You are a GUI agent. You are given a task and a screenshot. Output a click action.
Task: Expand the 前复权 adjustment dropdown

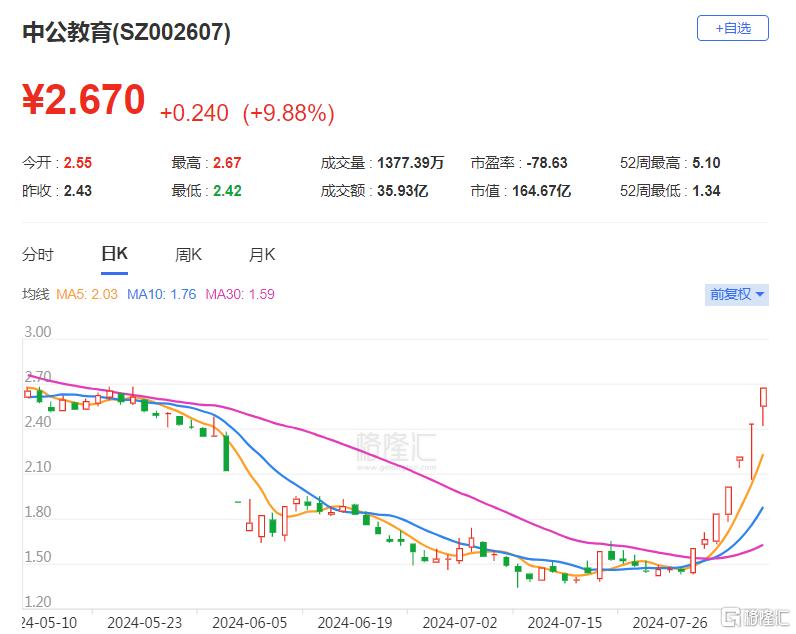pos(737,294)
